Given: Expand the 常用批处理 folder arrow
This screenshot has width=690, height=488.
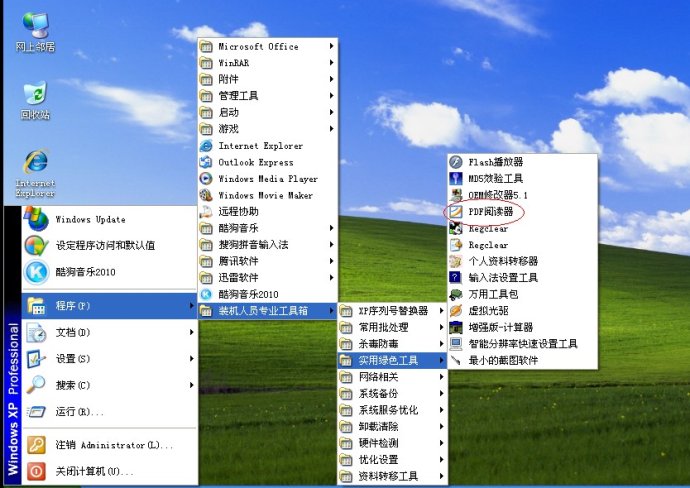Looking at the screenshot, I should pos(441,327).
